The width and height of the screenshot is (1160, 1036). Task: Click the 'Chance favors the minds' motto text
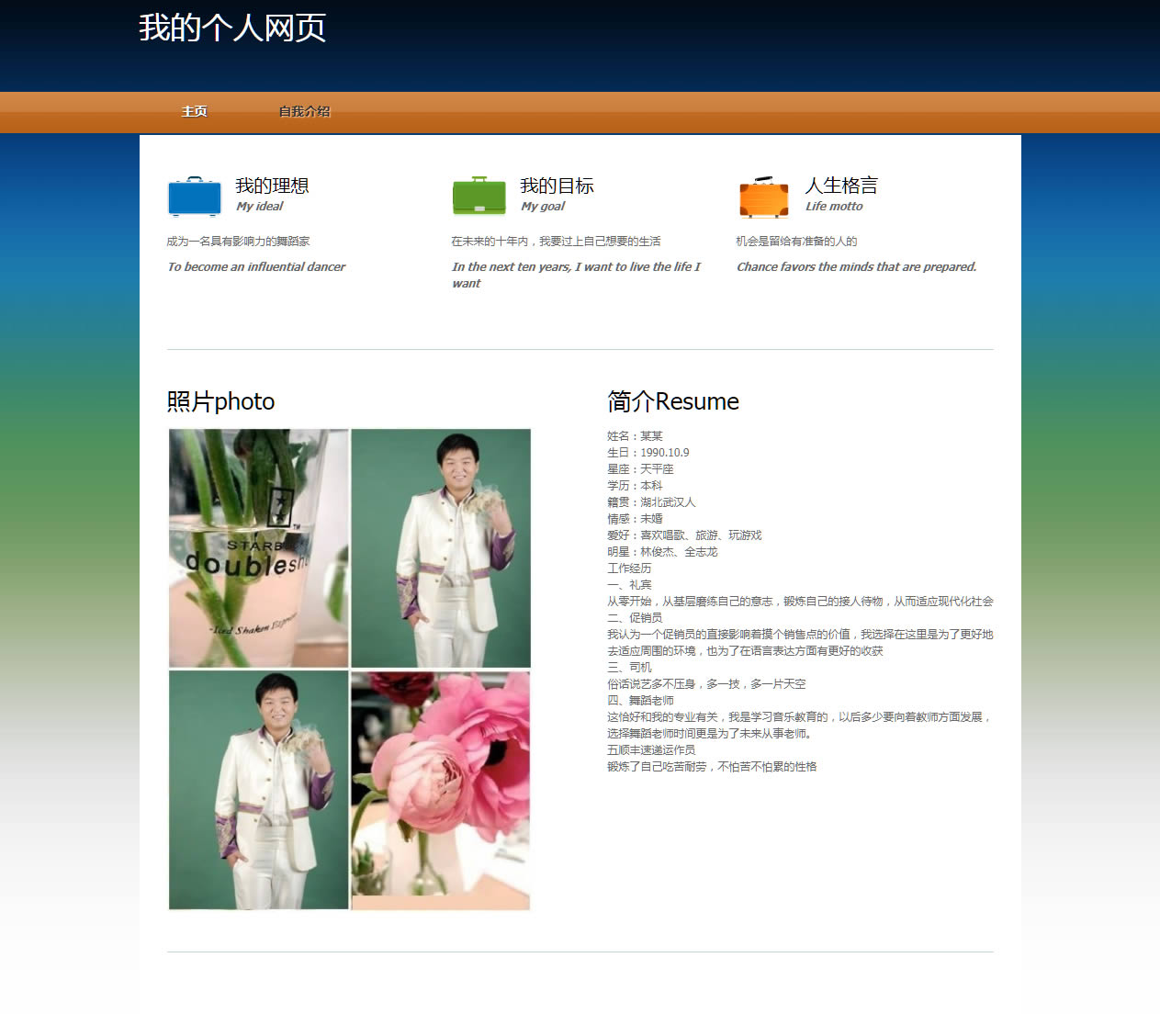tap(856, 267)
